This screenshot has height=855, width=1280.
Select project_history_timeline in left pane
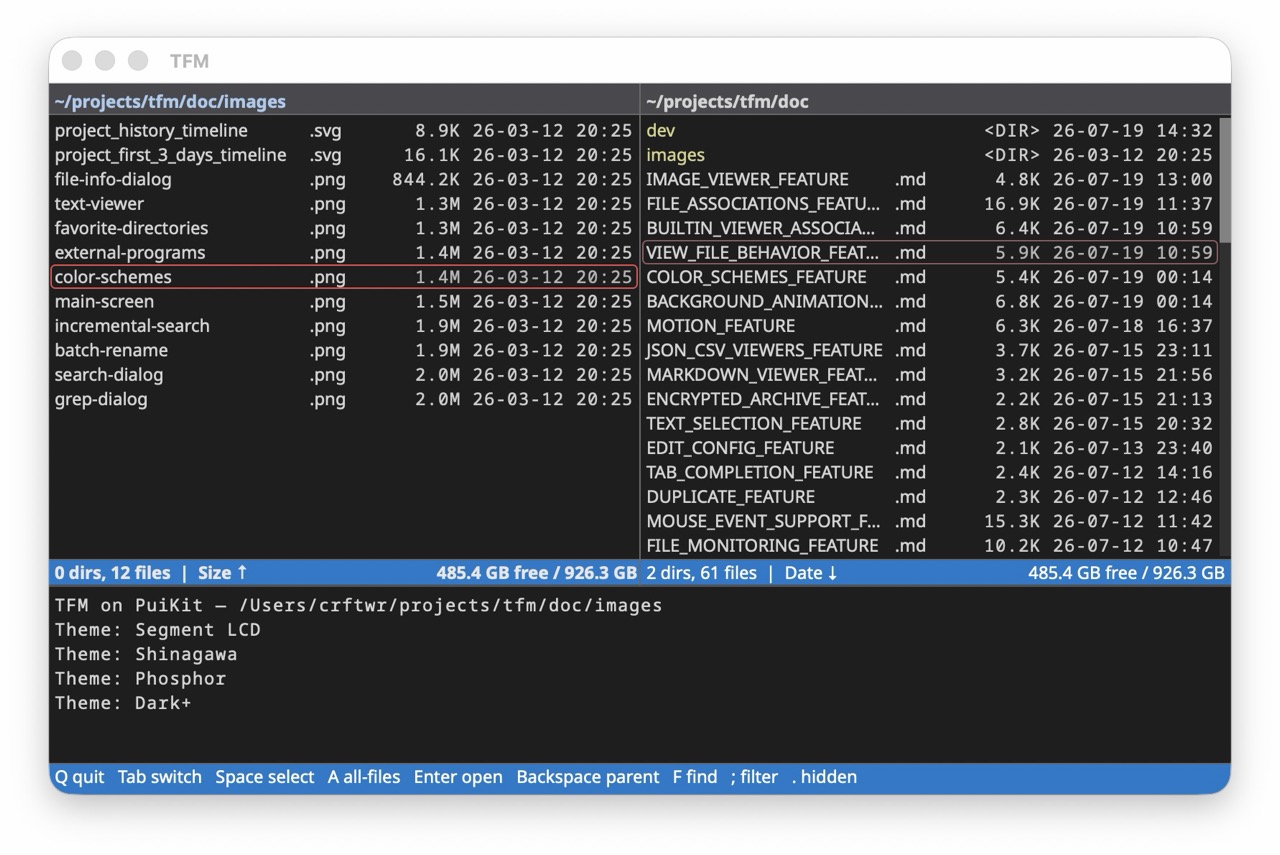click(344, 130)
